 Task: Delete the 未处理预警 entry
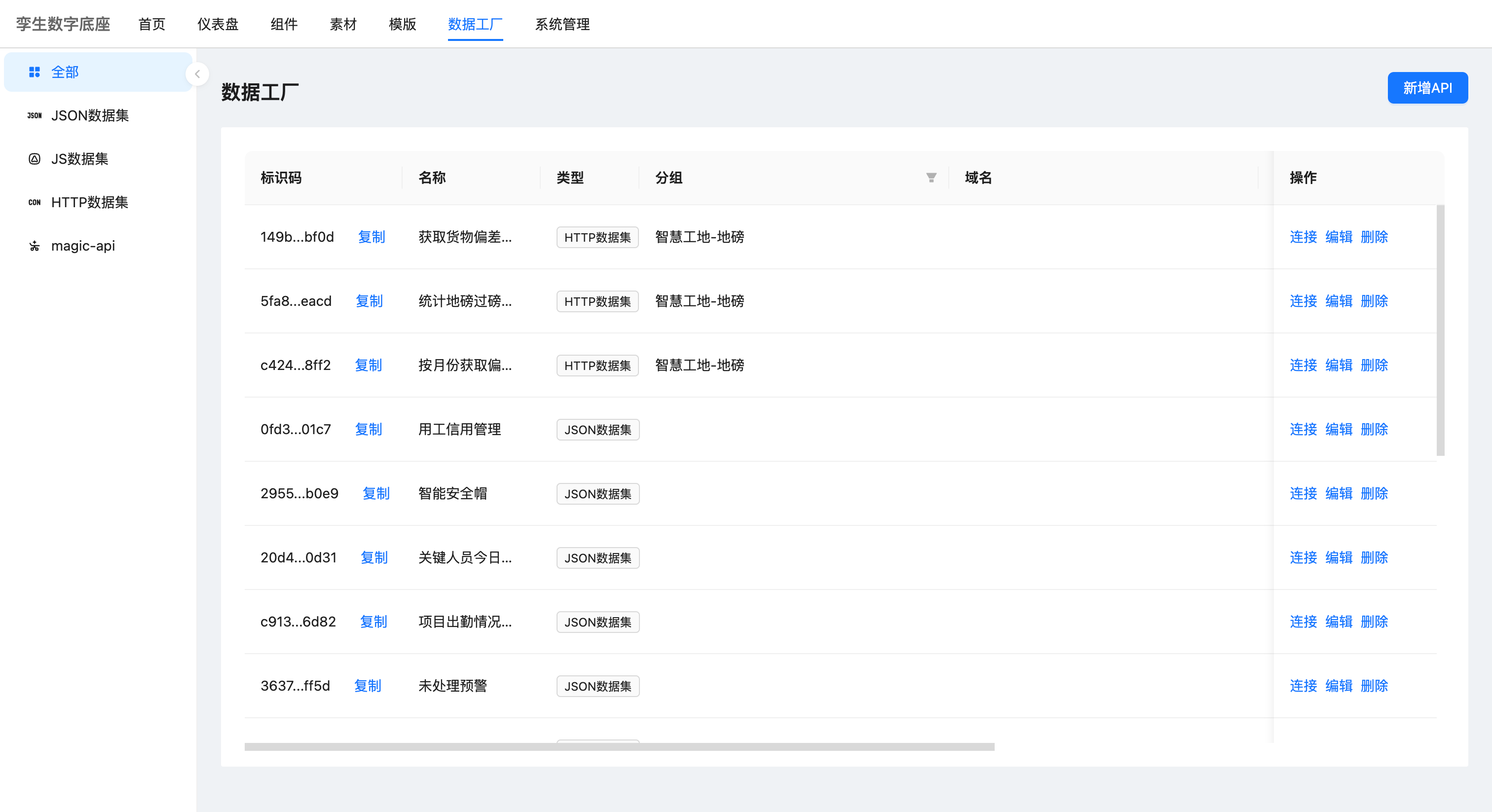tap(1375, 686)
